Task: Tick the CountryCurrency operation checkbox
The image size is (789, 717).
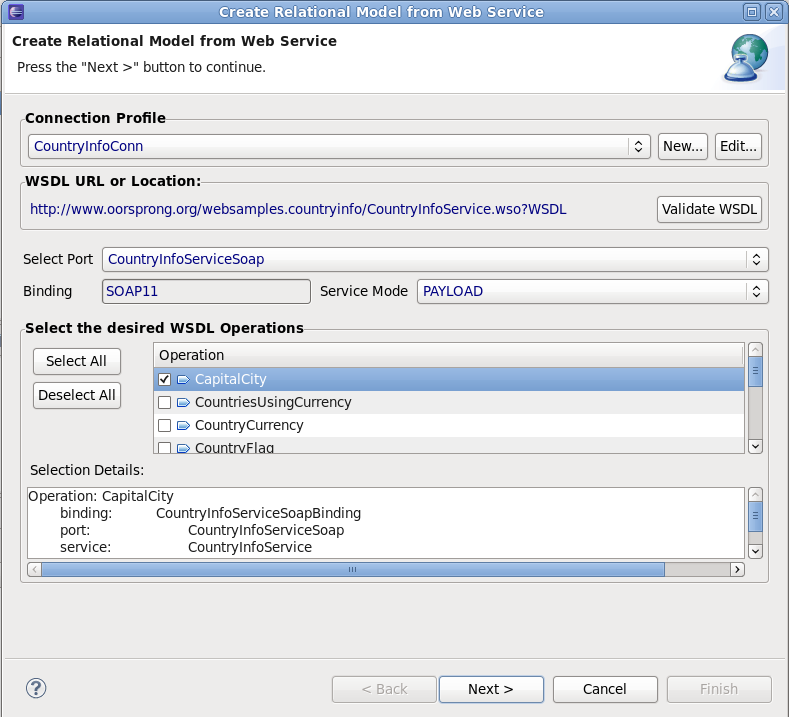Action: (x=165, y=426)
